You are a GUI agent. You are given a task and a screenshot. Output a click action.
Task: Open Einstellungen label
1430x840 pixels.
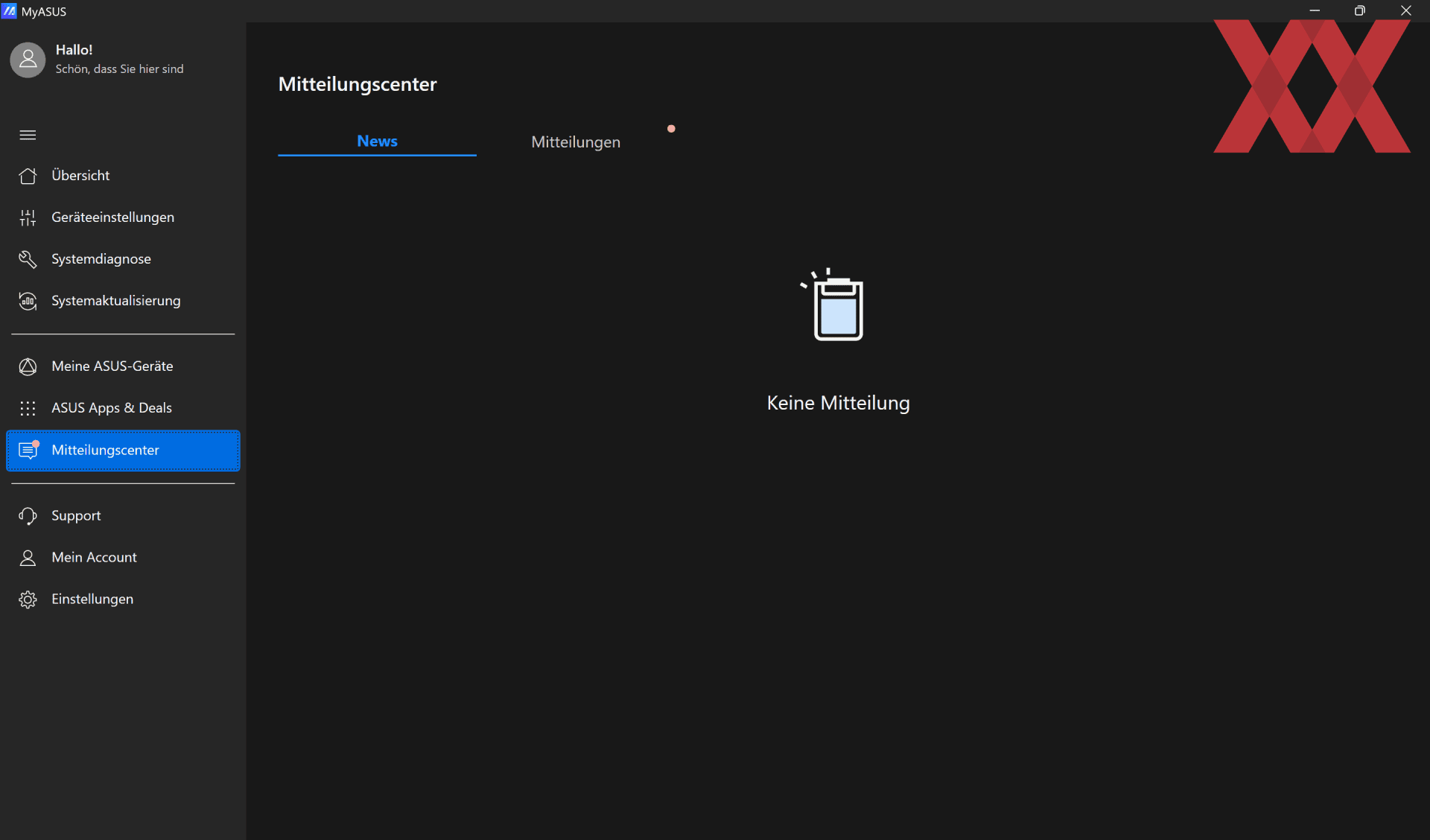click(x=92, y=599)
